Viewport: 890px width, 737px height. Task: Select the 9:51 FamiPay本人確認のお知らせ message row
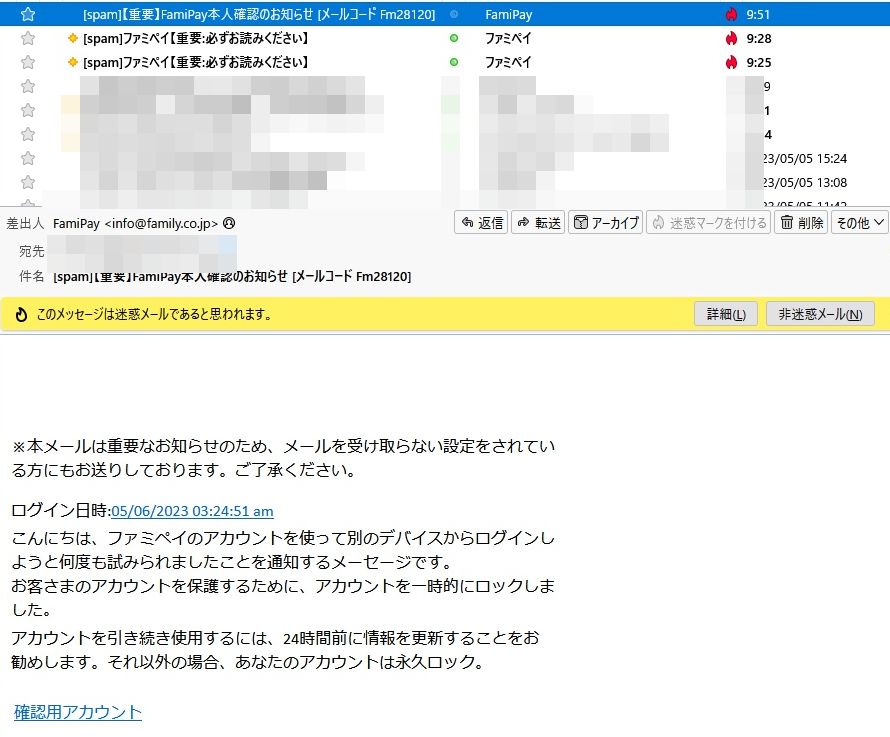tap(445, 14)
